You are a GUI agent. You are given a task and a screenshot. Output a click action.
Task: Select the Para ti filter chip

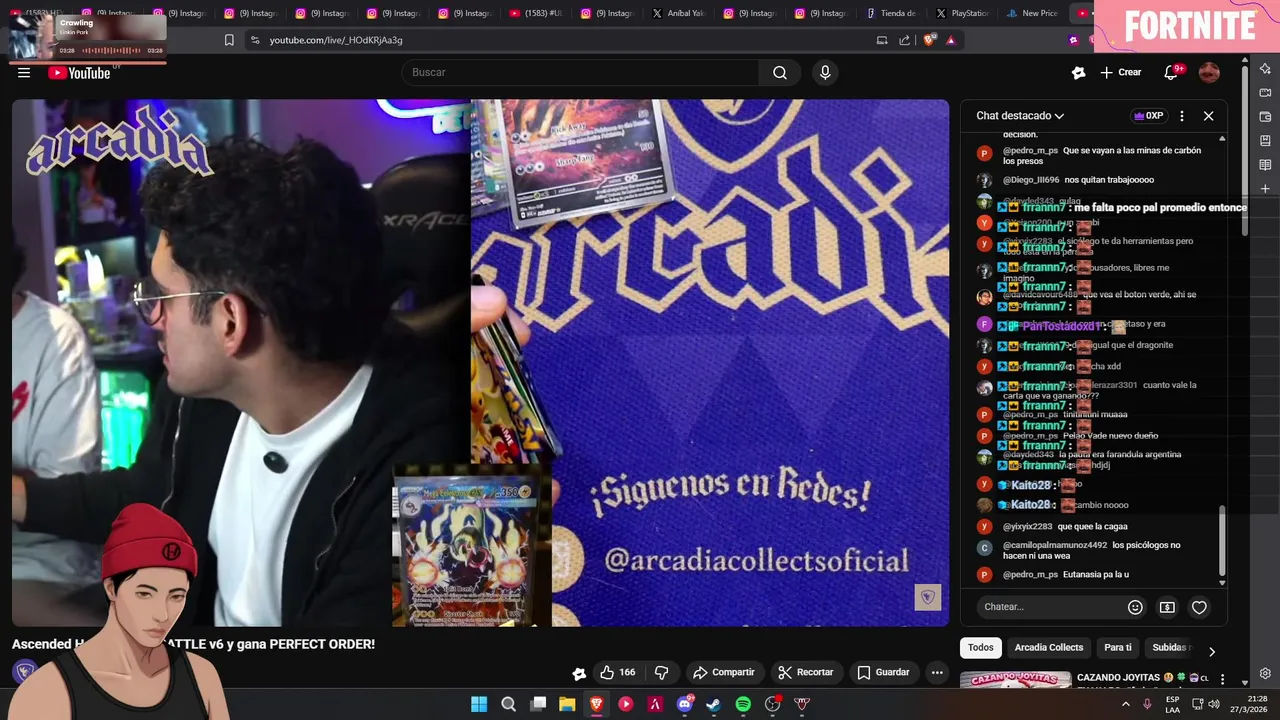(x=1118, y=648)
